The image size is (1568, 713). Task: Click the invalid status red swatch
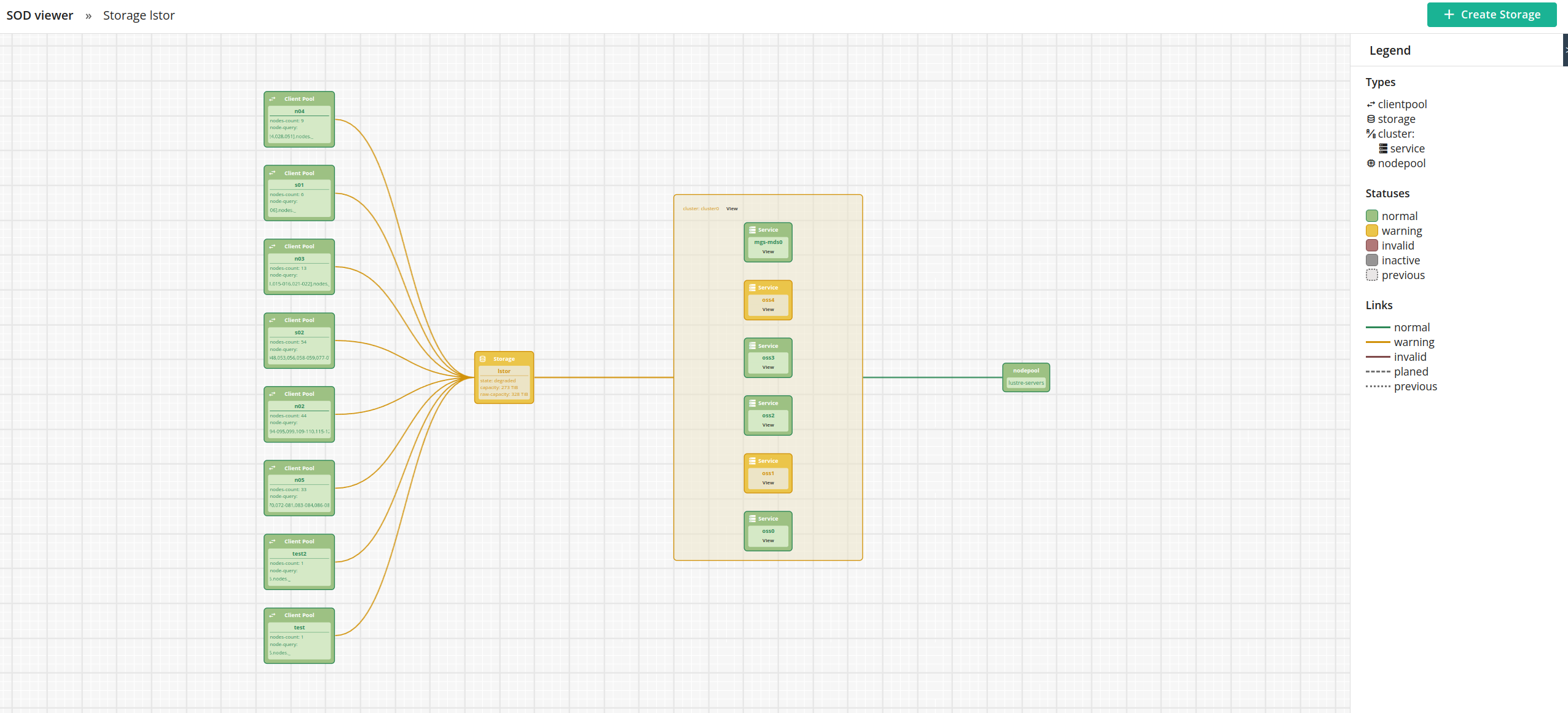click(1372, 245)
